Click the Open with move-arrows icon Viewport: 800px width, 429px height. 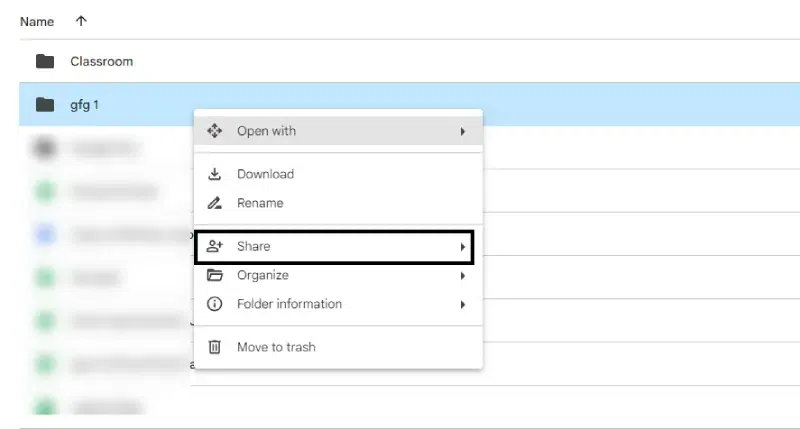[x=214, y=131]
